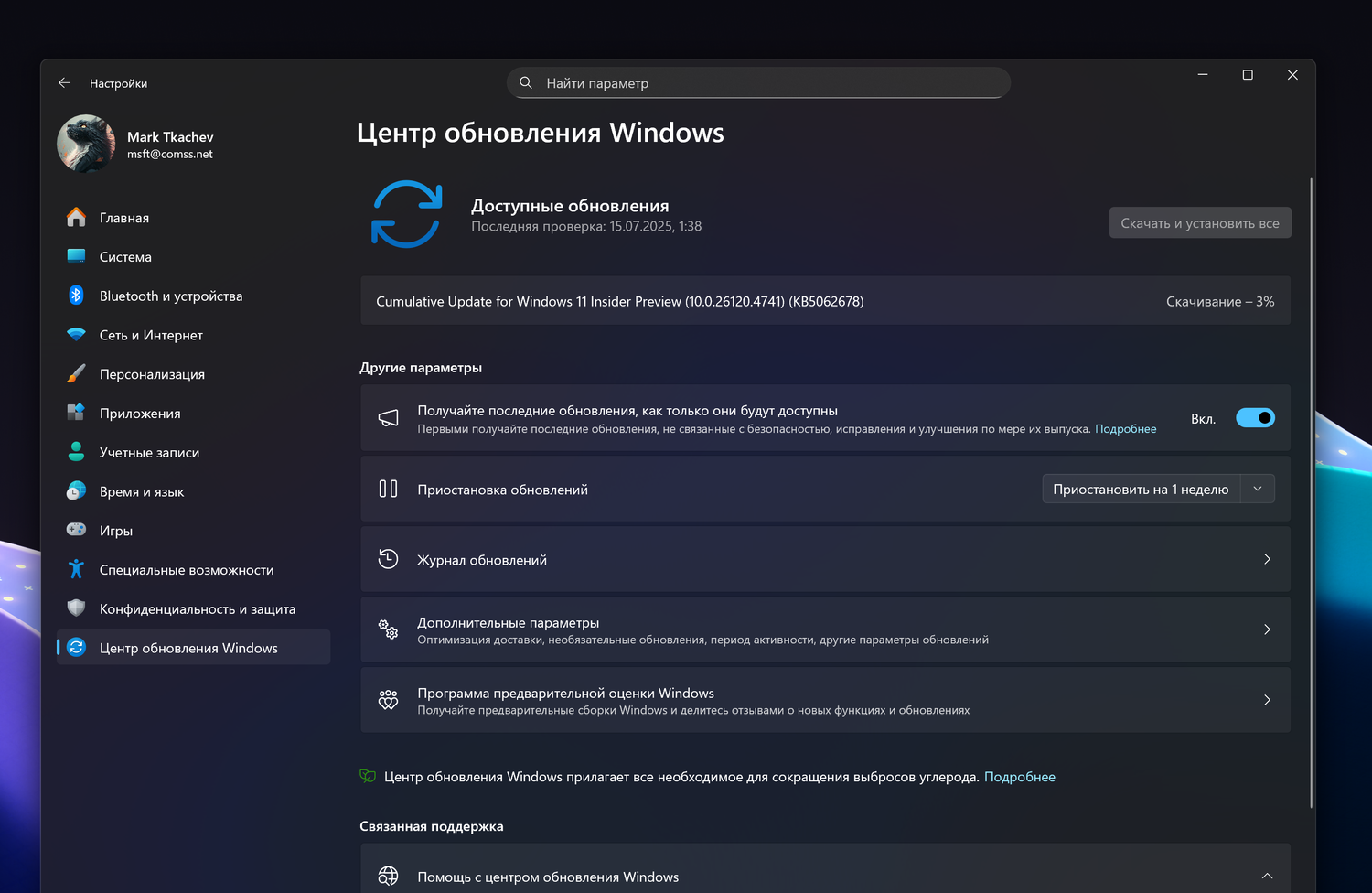This screenshot has width=1372, height=893.
Task: Click the megaphone icon for latest updates
Action: pos(388,418)
